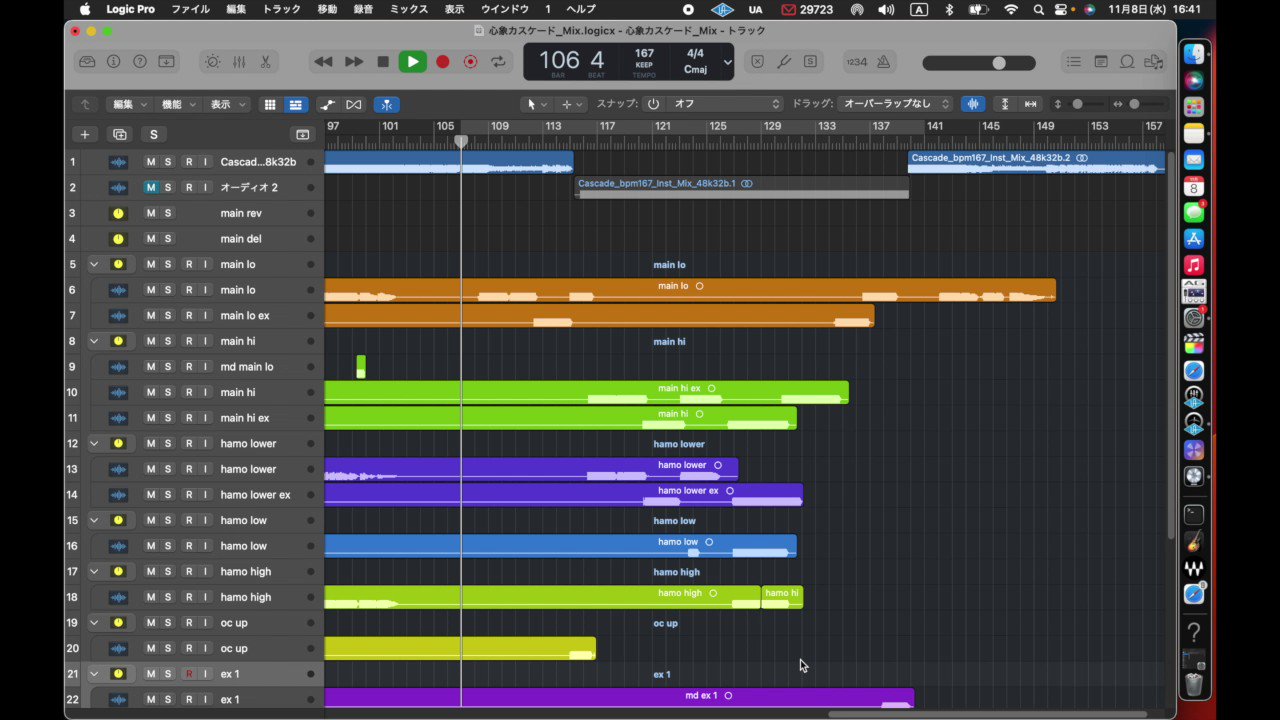
Task: Open the Note Pads panel
Action: pyautogui.click(x=1101, y=62)
